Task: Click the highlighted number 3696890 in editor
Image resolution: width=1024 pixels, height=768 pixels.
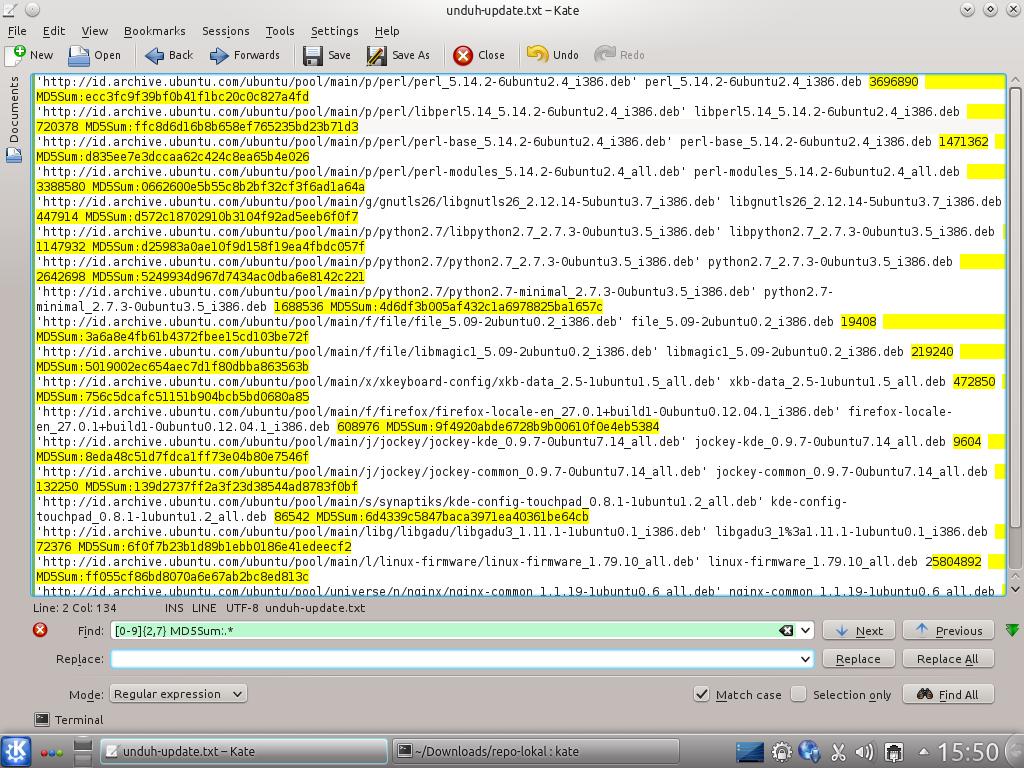Action: pos(893,82)
